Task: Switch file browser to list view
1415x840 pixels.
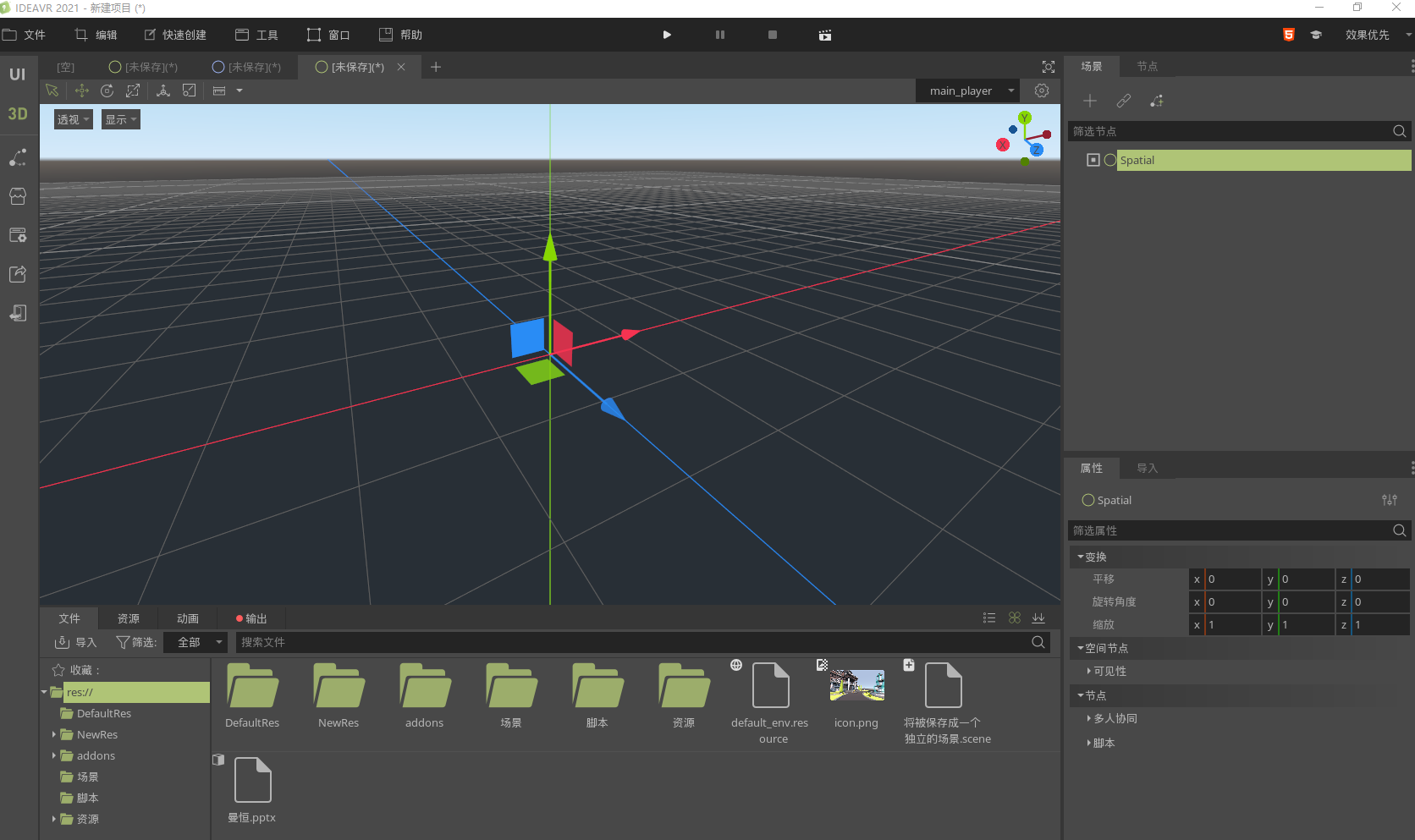Action: [x=989, y=618]
